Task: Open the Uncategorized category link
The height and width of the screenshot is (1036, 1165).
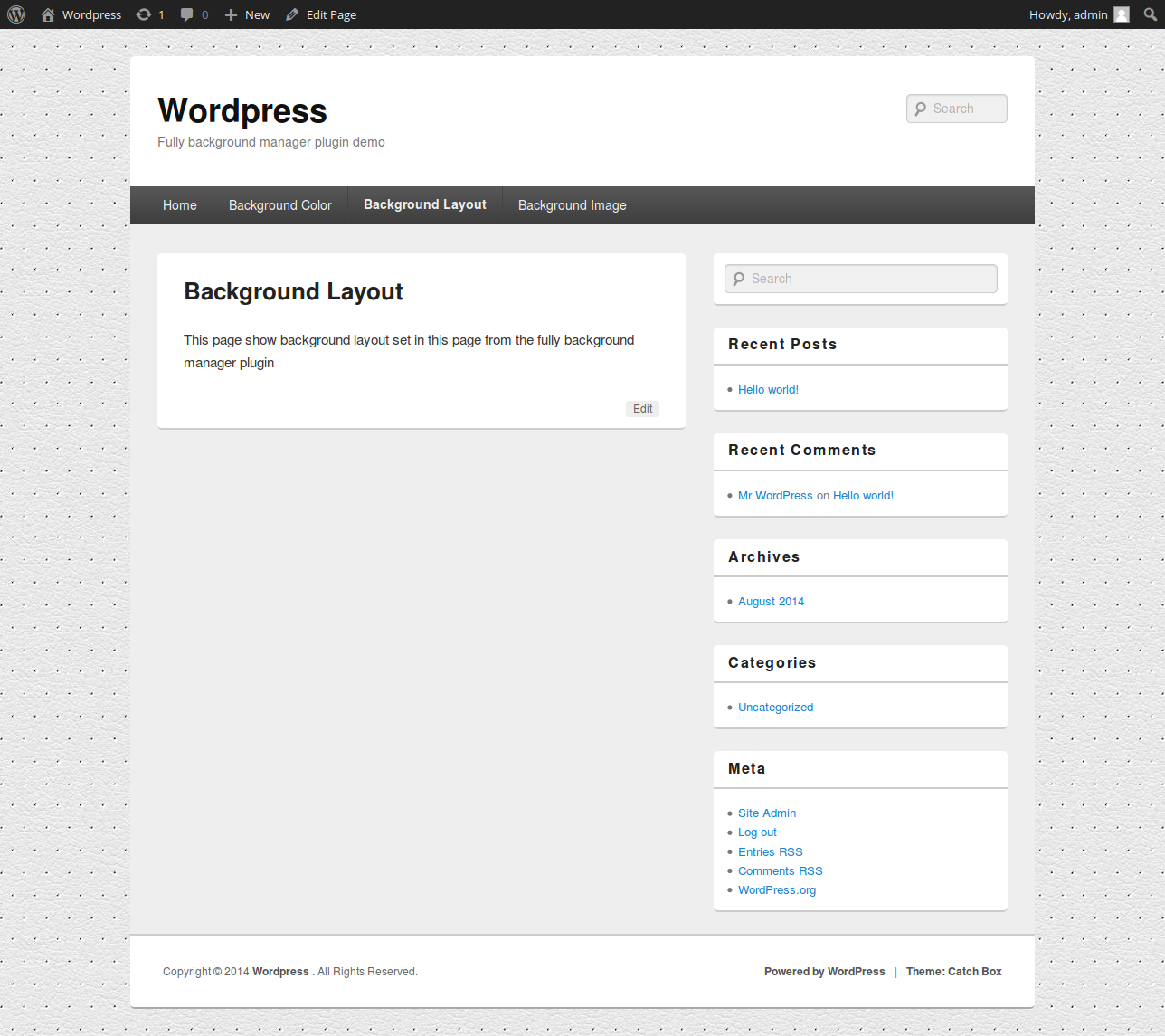Action: [775, 708]
